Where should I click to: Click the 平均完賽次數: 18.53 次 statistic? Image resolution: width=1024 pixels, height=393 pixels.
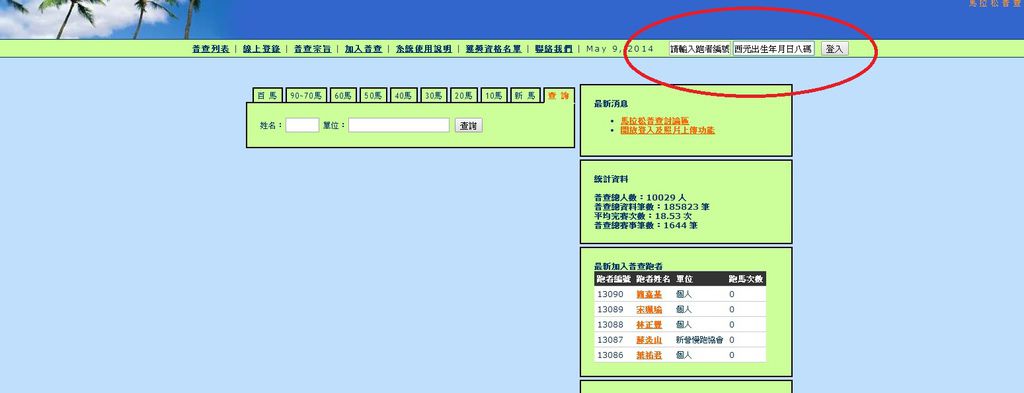[643, 216]
